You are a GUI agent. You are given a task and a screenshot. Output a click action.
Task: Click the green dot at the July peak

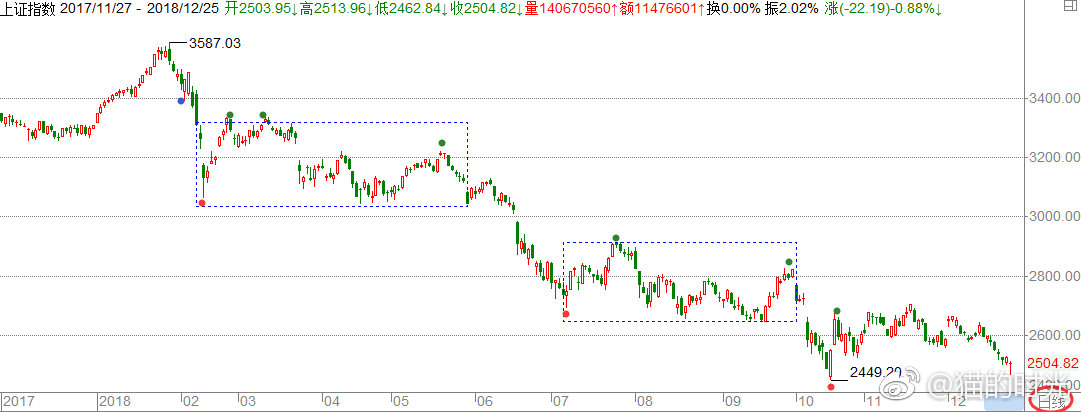click(617, 238)
